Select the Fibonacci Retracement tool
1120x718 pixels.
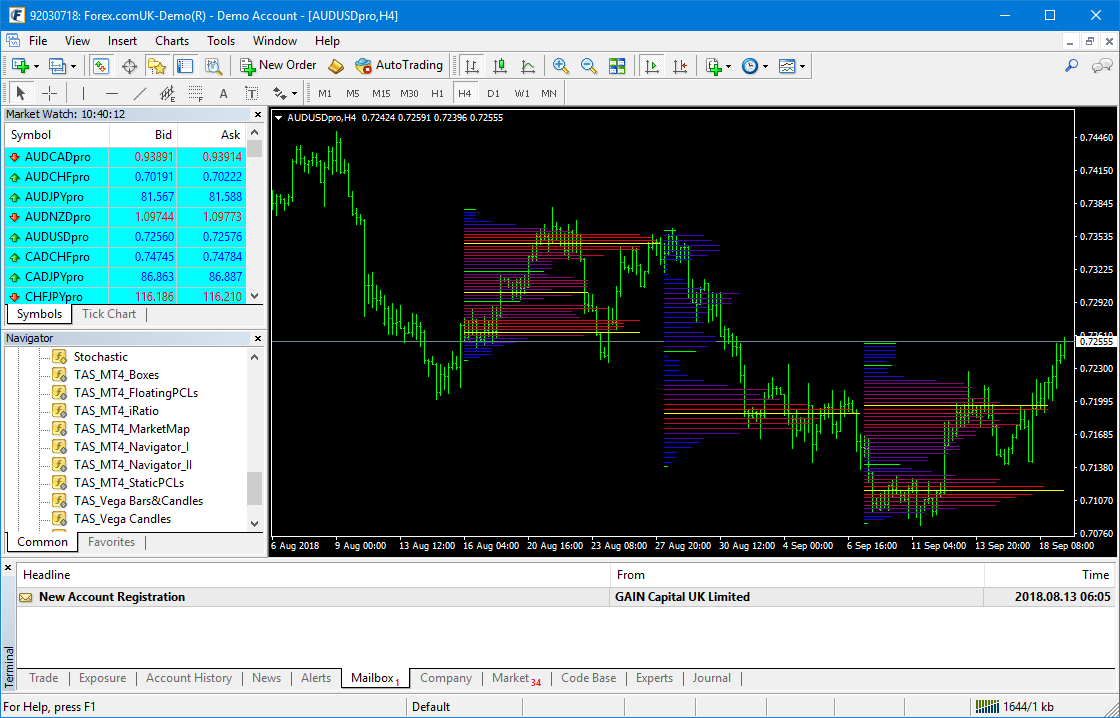pyautogui.click(x=196, y=93)
